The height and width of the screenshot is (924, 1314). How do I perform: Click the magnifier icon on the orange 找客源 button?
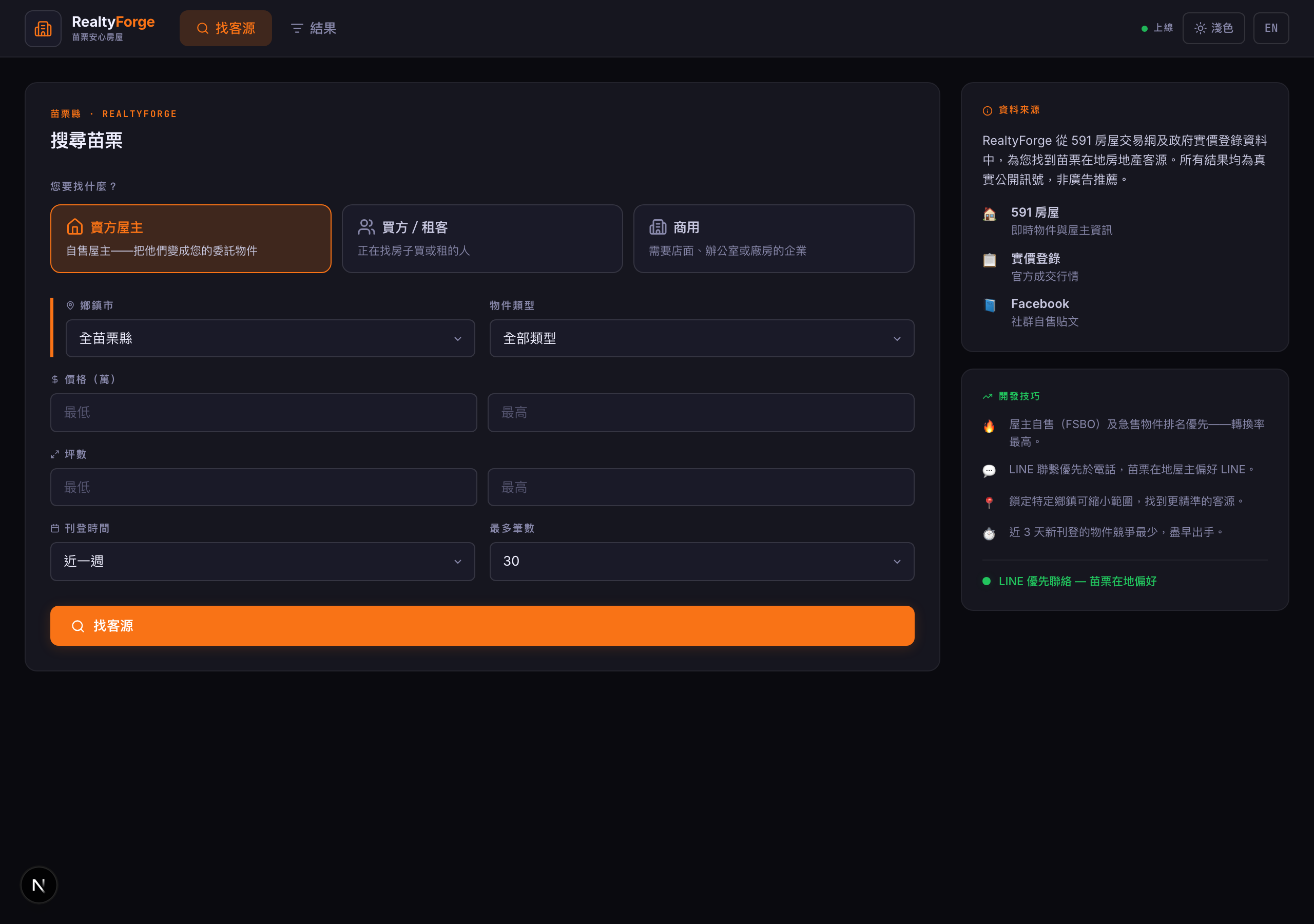click(78, 626)
